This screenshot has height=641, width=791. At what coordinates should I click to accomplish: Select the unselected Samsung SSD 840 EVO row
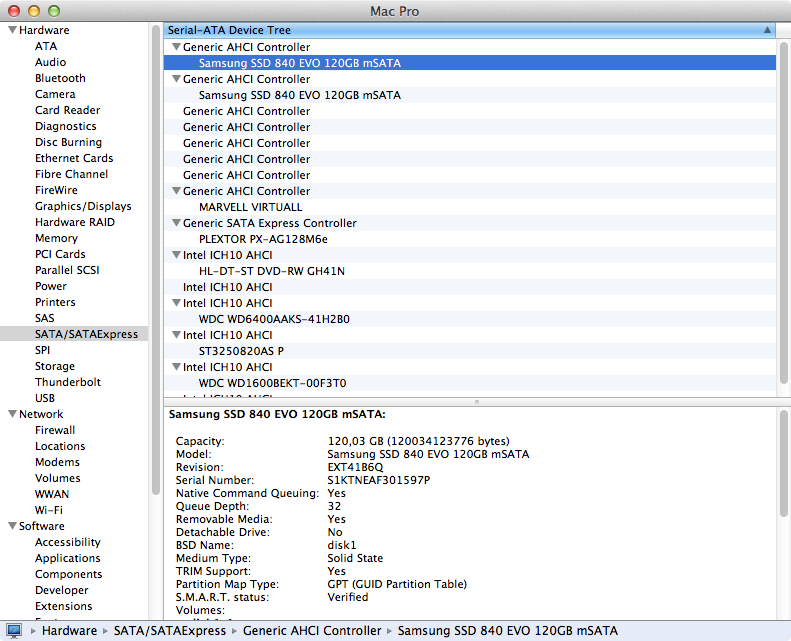(x=470, y=95)
